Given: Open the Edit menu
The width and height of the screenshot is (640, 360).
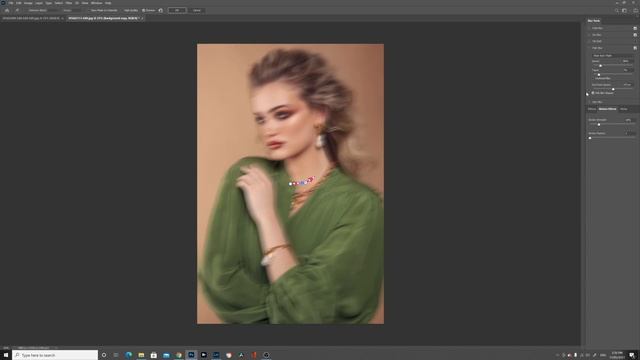Looking at the screenshot, I should [x=18, y=3].
